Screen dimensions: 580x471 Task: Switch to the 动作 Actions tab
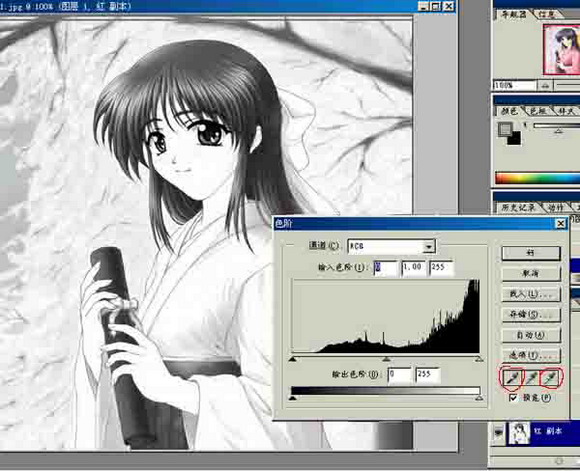click(556, 208)
